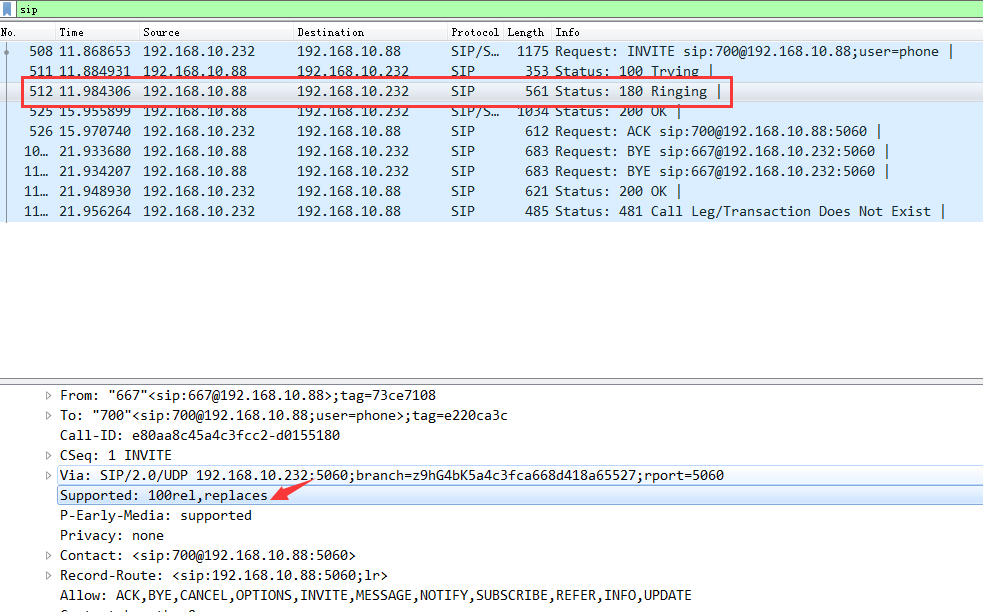Screen dimensions: 983x612
Task: Select the 481 Call Leg/Transaction Does Not Exist packet
Action: [x=400, y=212]
